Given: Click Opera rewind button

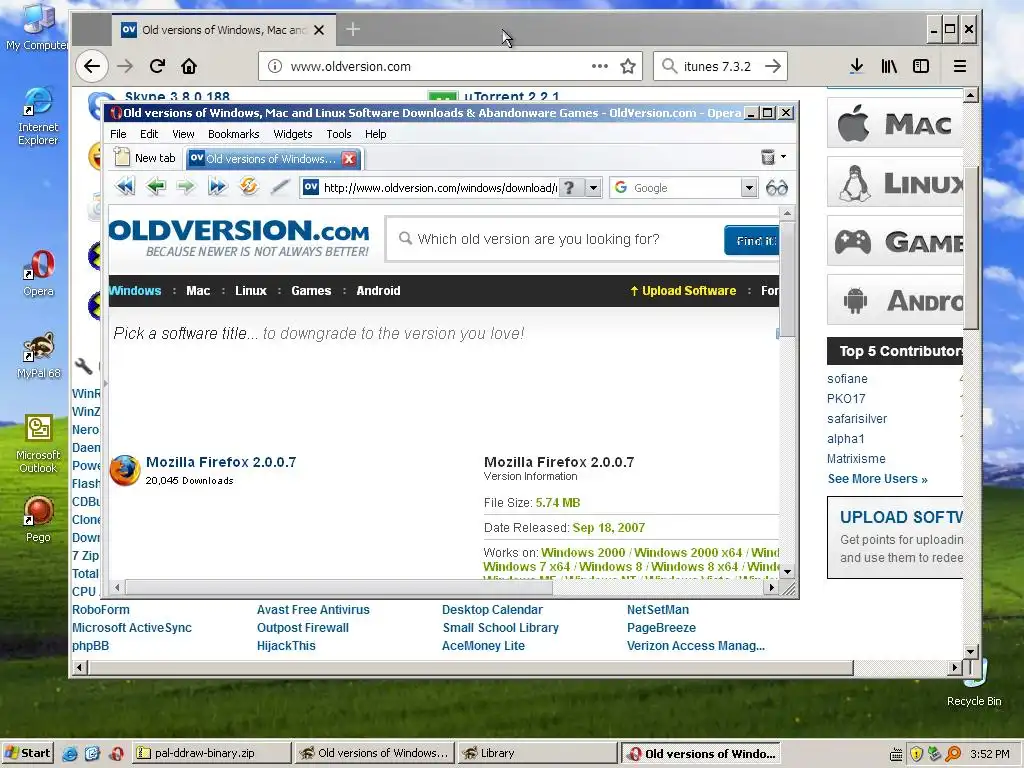Looking at the screenshot, I should point(125,187).
